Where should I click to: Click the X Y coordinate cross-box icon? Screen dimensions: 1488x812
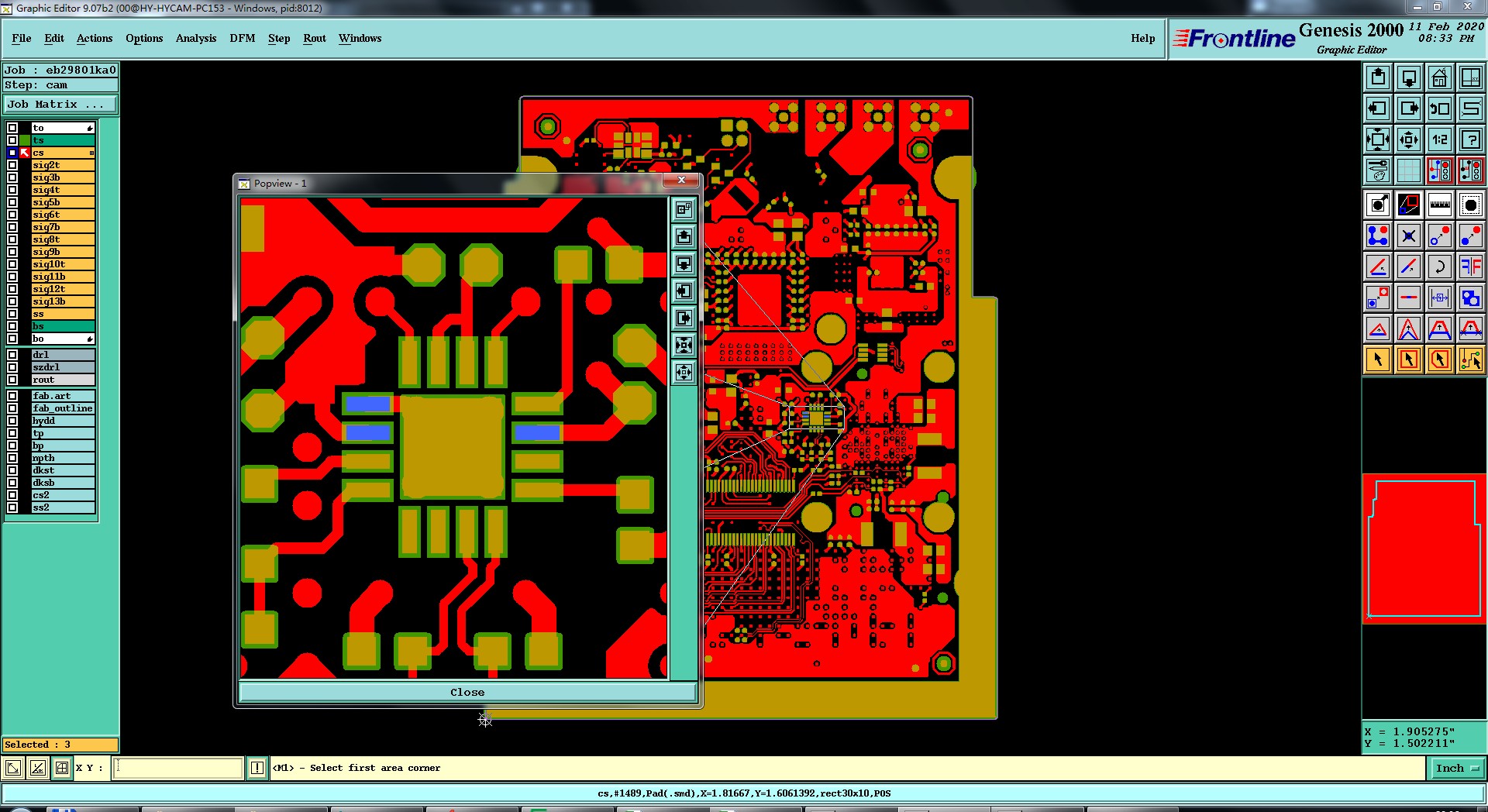coord(62,768)
